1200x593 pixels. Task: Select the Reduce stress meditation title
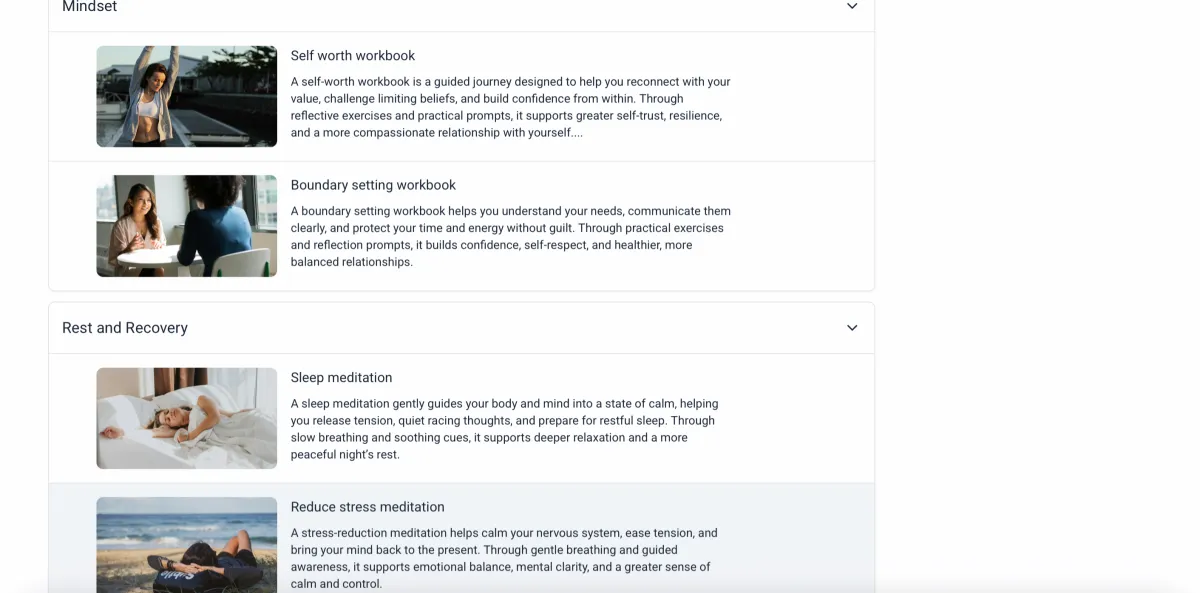coord(368,507)
